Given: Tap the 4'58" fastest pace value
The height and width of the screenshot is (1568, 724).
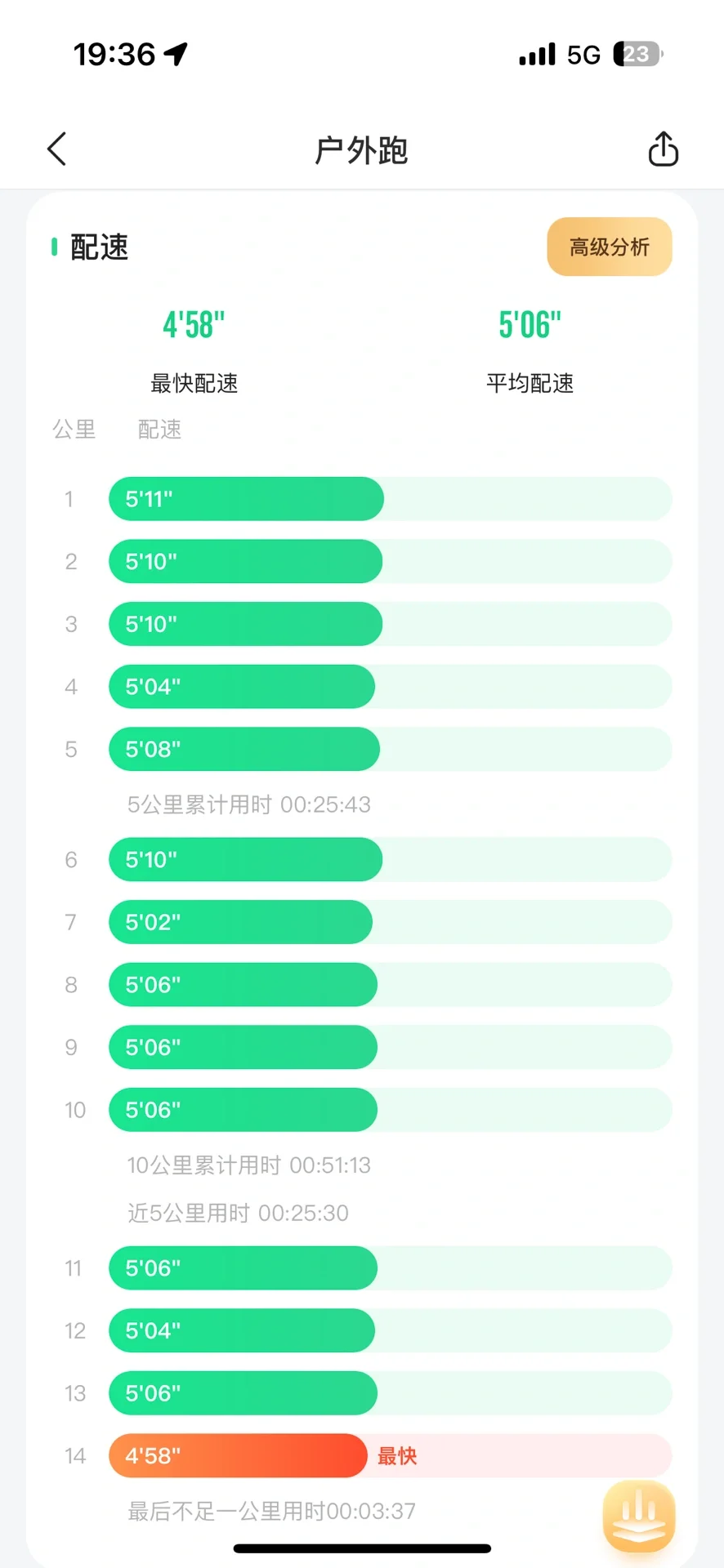Looking at the screenshot, I should pyautogui.click(x=194, y=325).
